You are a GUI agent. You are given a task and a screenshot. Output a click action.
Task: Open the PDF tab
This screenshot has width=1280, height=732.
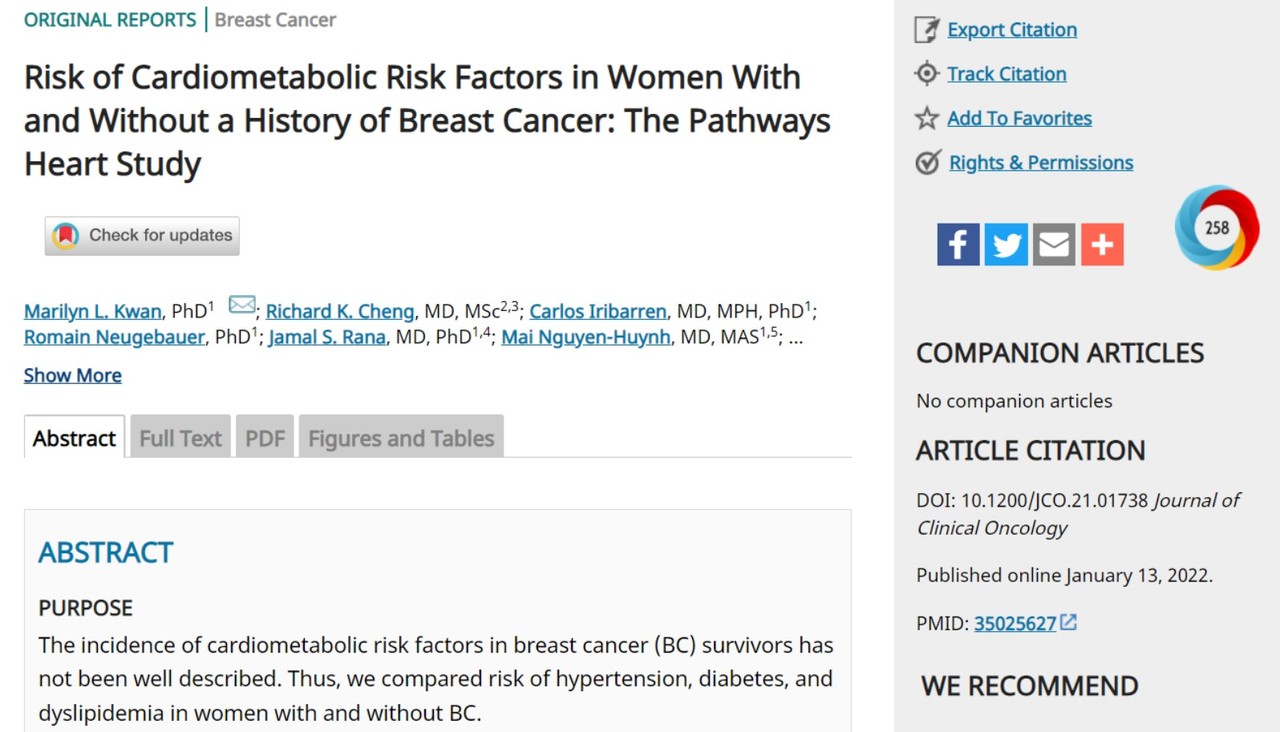[x=265, y=438]
